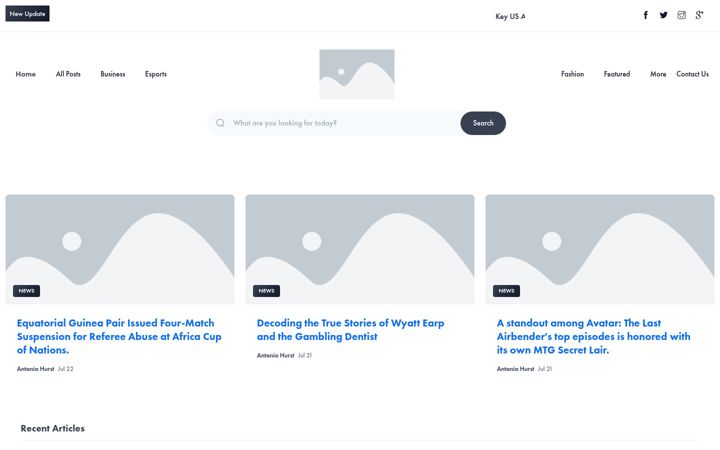Open the Contact Us page
The width and height of the screenshot is (720, 450).
point(692,74)
